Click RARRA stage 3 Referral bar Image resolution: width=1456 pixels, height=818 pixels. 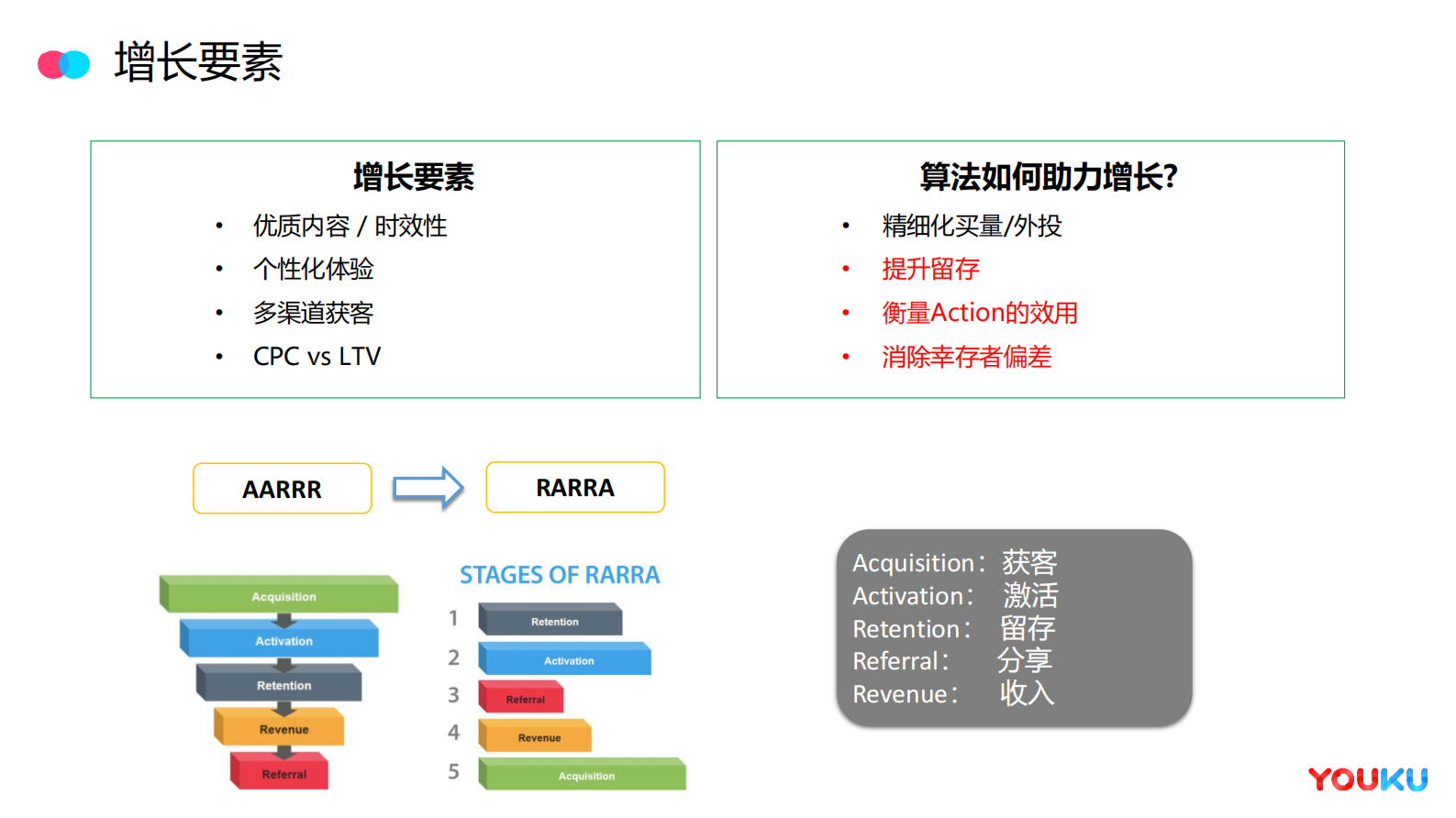point(521,697)
